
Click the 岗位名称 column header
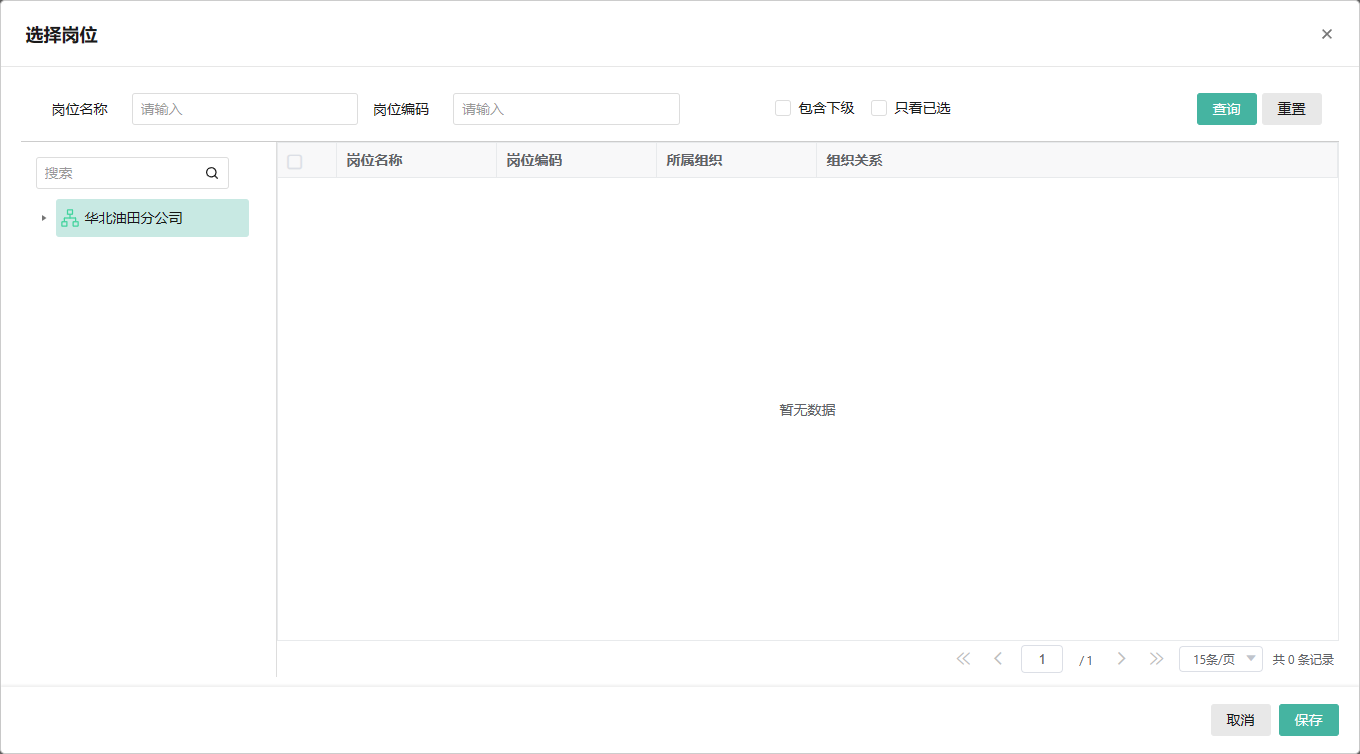(x=375, y=160)
